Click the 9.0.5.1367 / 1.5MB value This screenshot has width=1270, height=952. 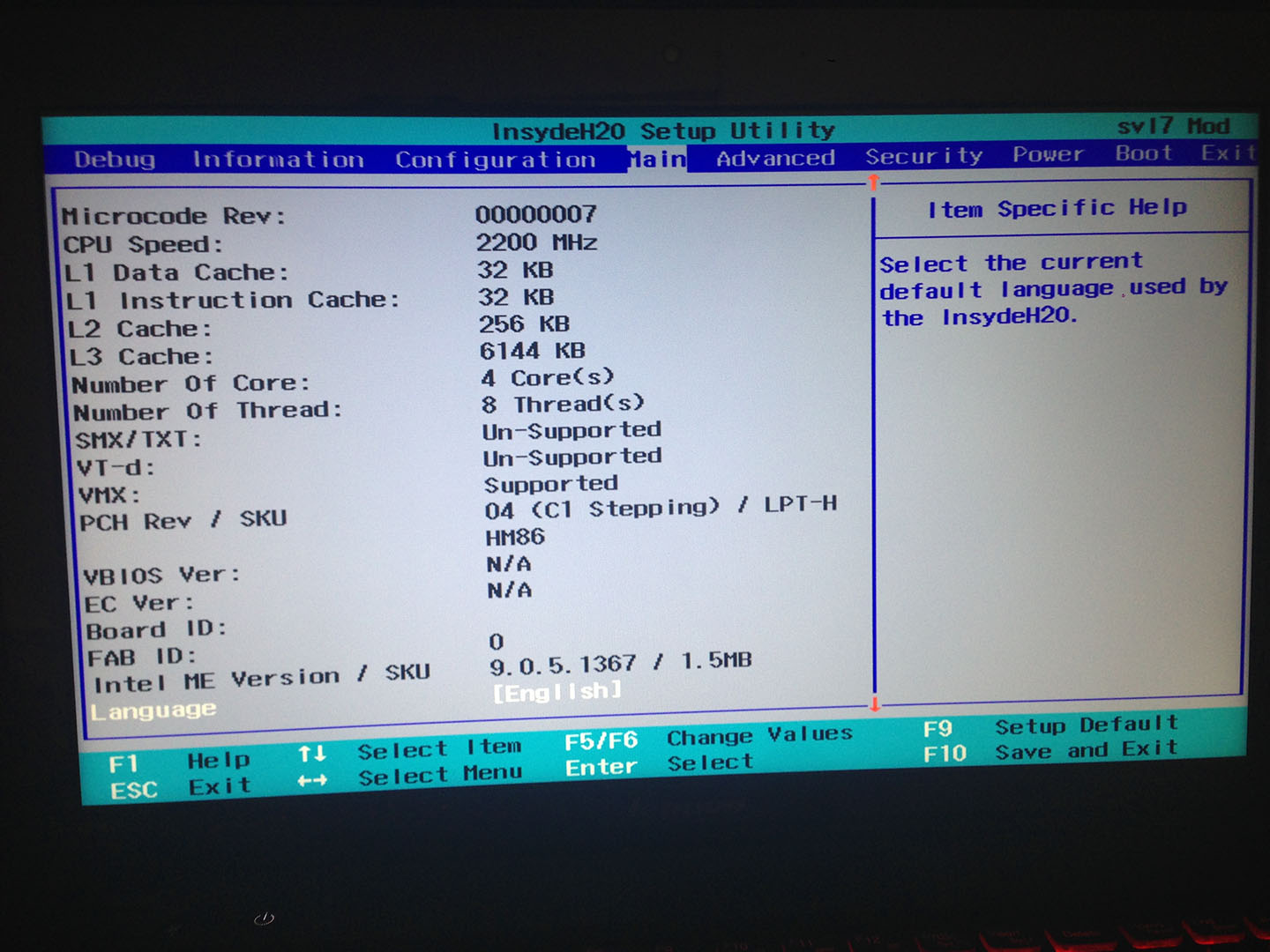621,662
